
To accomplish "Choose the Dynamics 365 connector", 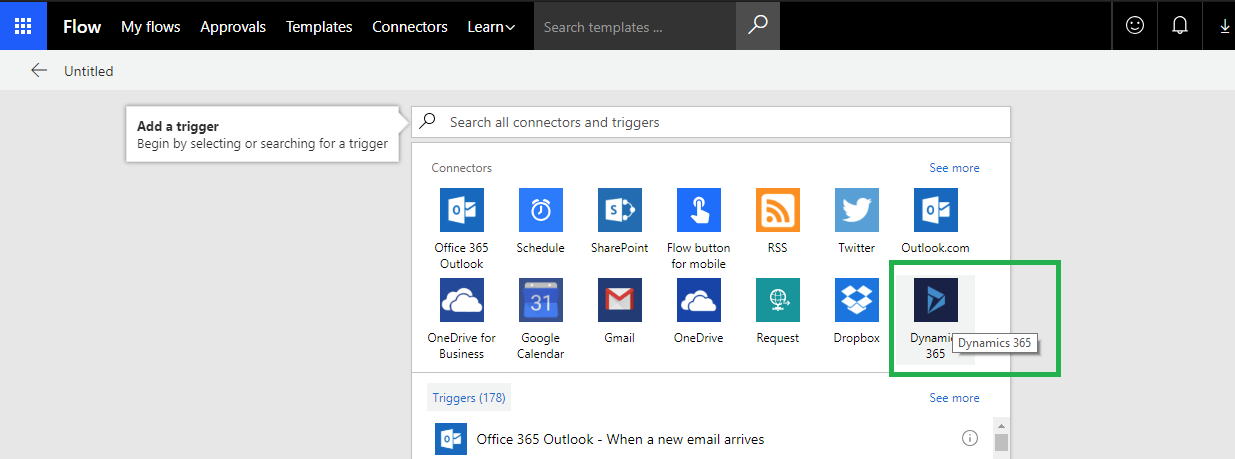I will [936, 300].
